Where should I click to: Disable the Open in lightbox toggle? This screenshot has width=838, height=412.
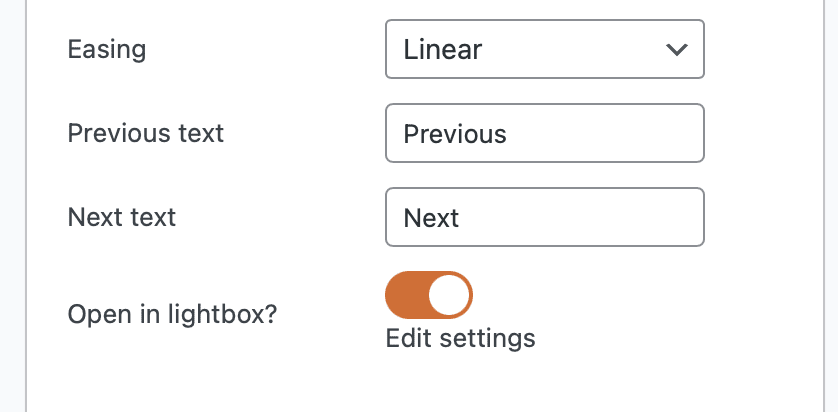[x=429, y=295]
